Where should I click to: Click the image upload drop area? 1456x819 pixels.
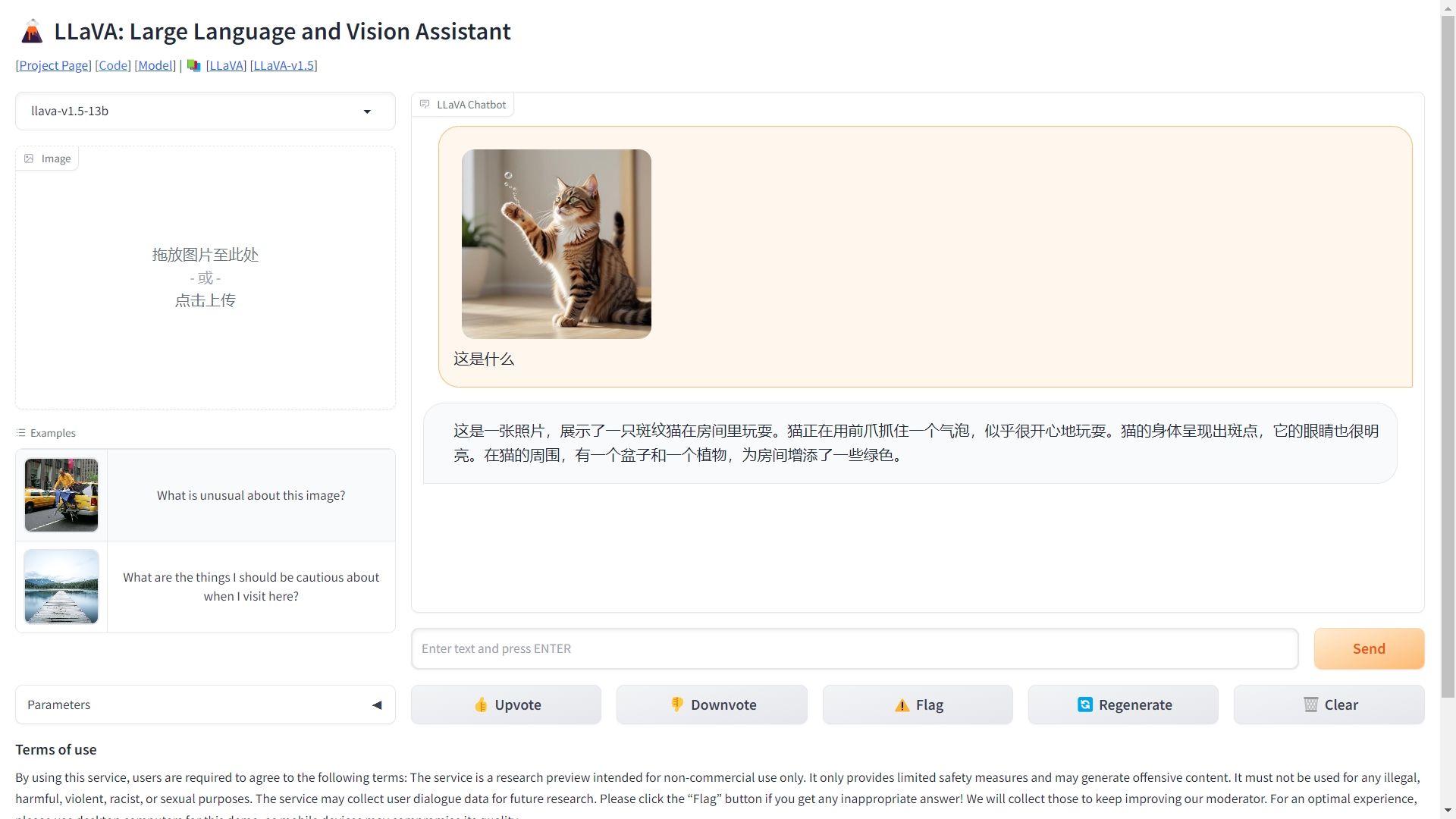[x=206, y=278]
